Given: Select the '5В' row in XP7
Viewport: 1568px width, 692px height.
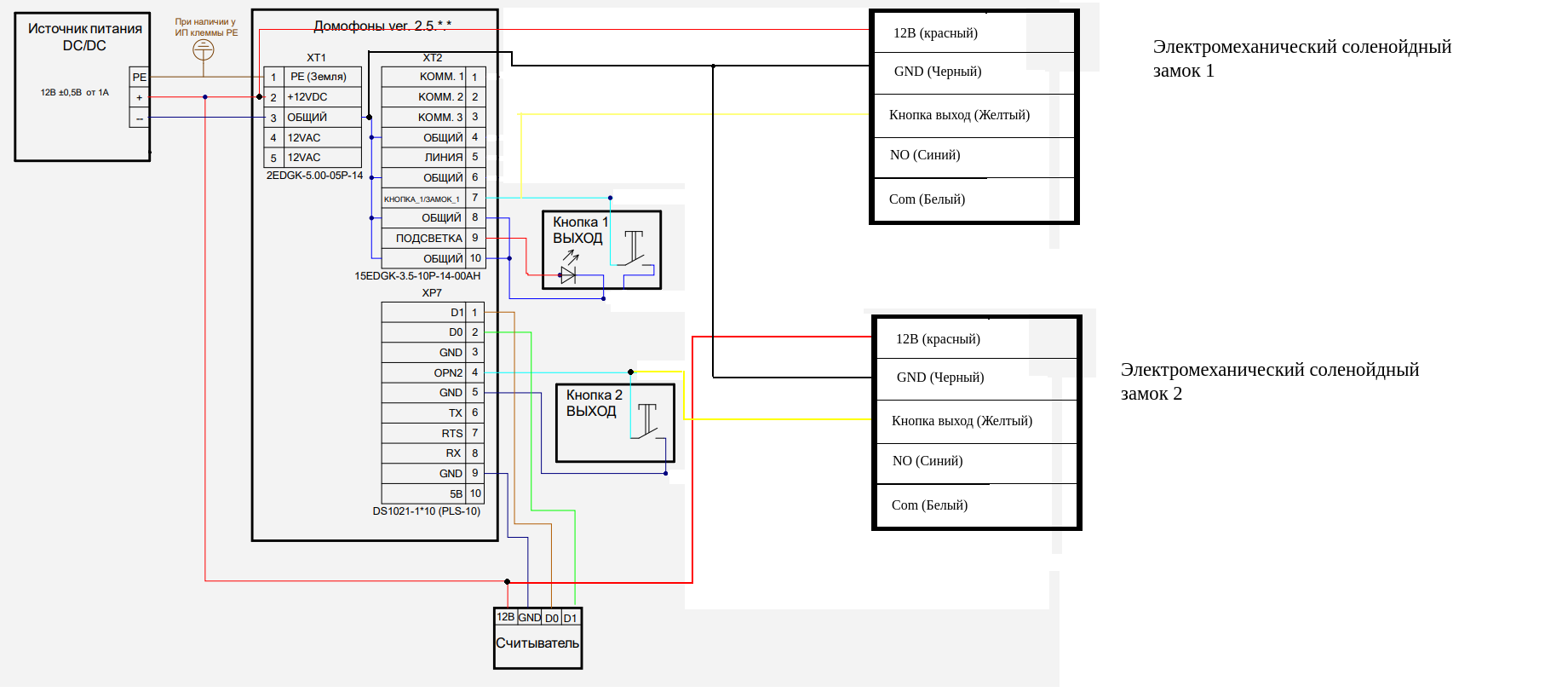Looking at the screenshot, I should tap(433, 493).
